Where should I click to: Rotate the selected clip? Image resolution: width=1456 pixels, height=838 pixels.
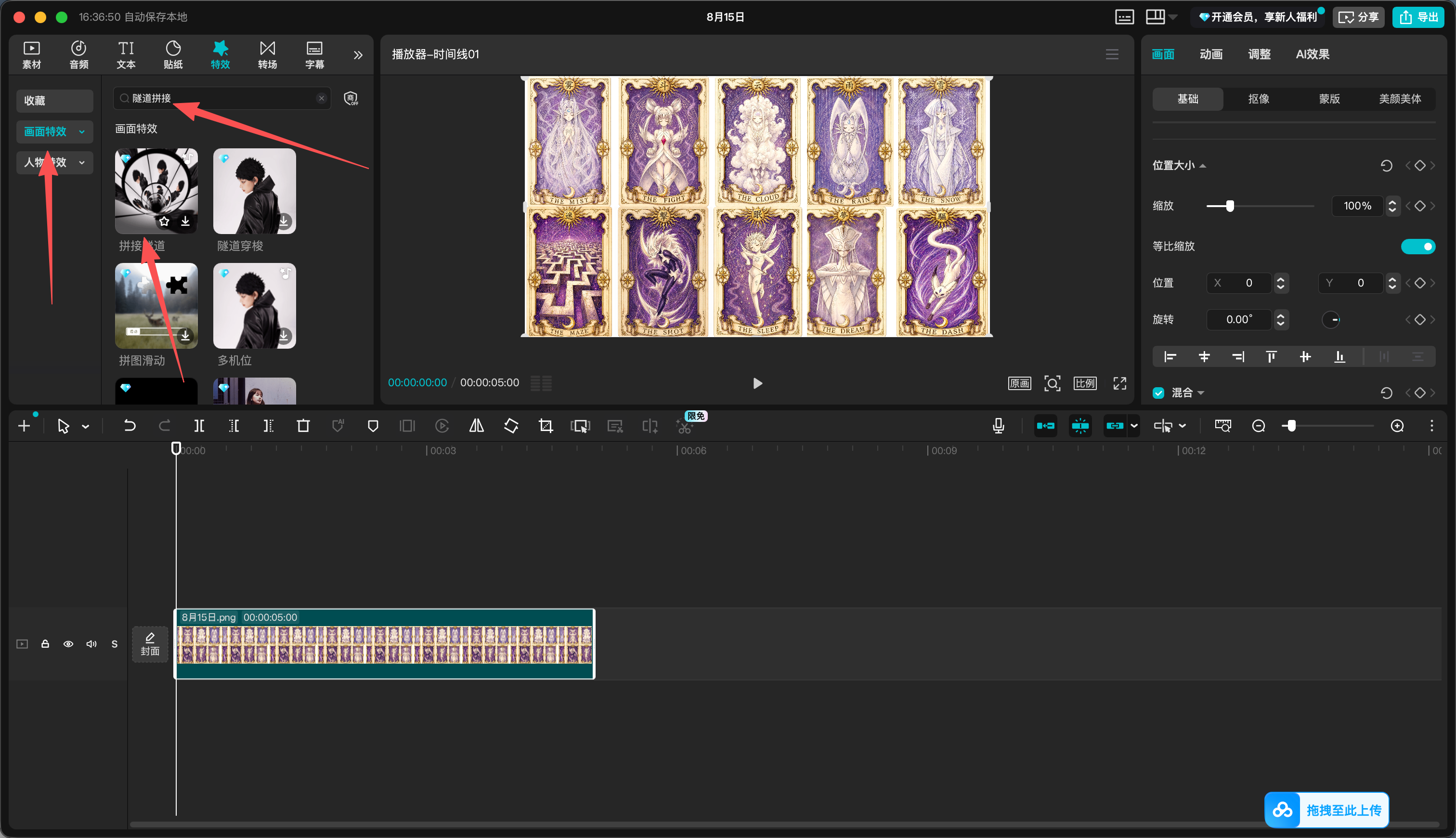(511, 426)
